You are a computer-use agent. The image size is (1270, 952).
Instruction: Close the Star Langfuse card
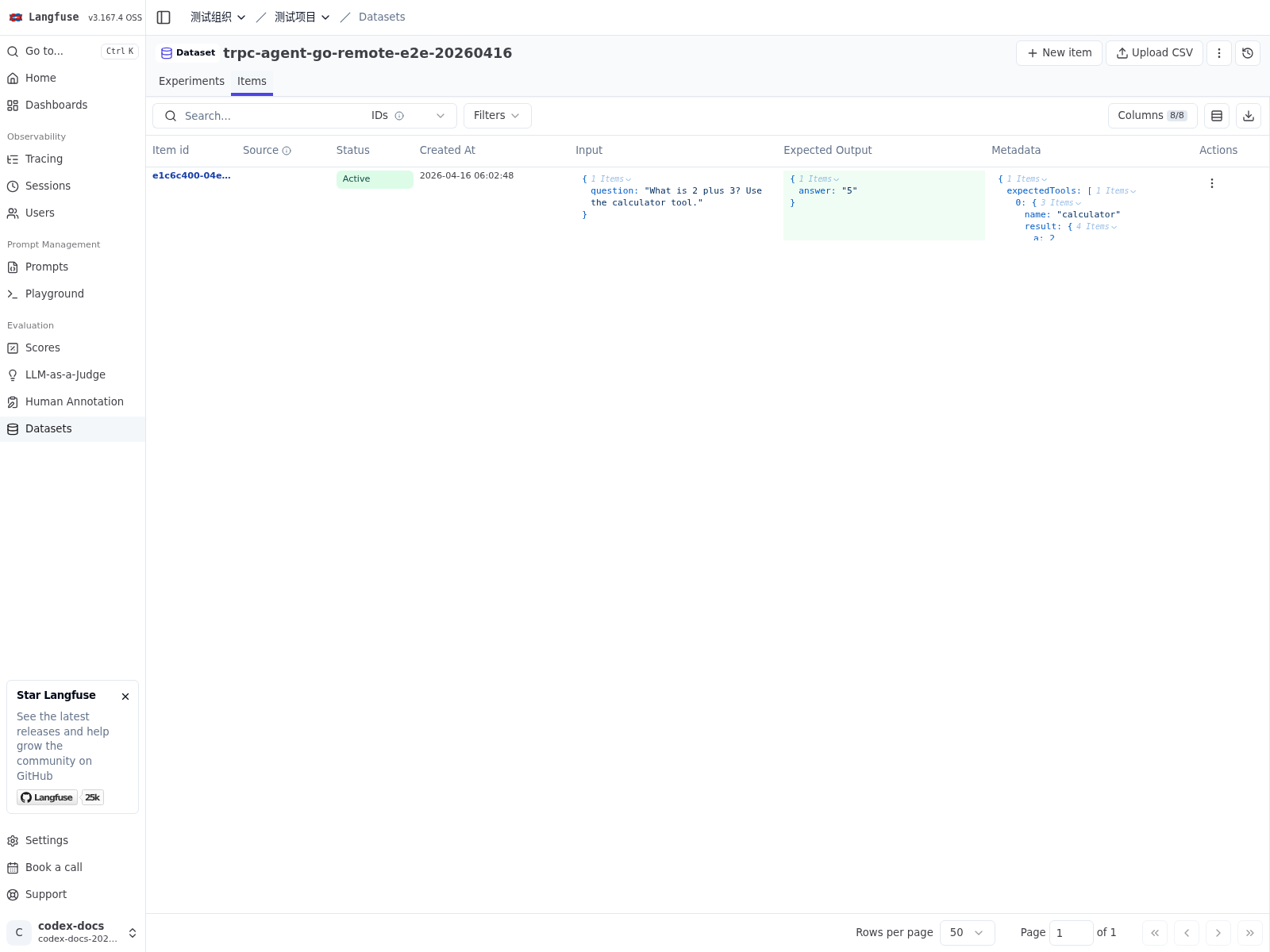[125, 697]
